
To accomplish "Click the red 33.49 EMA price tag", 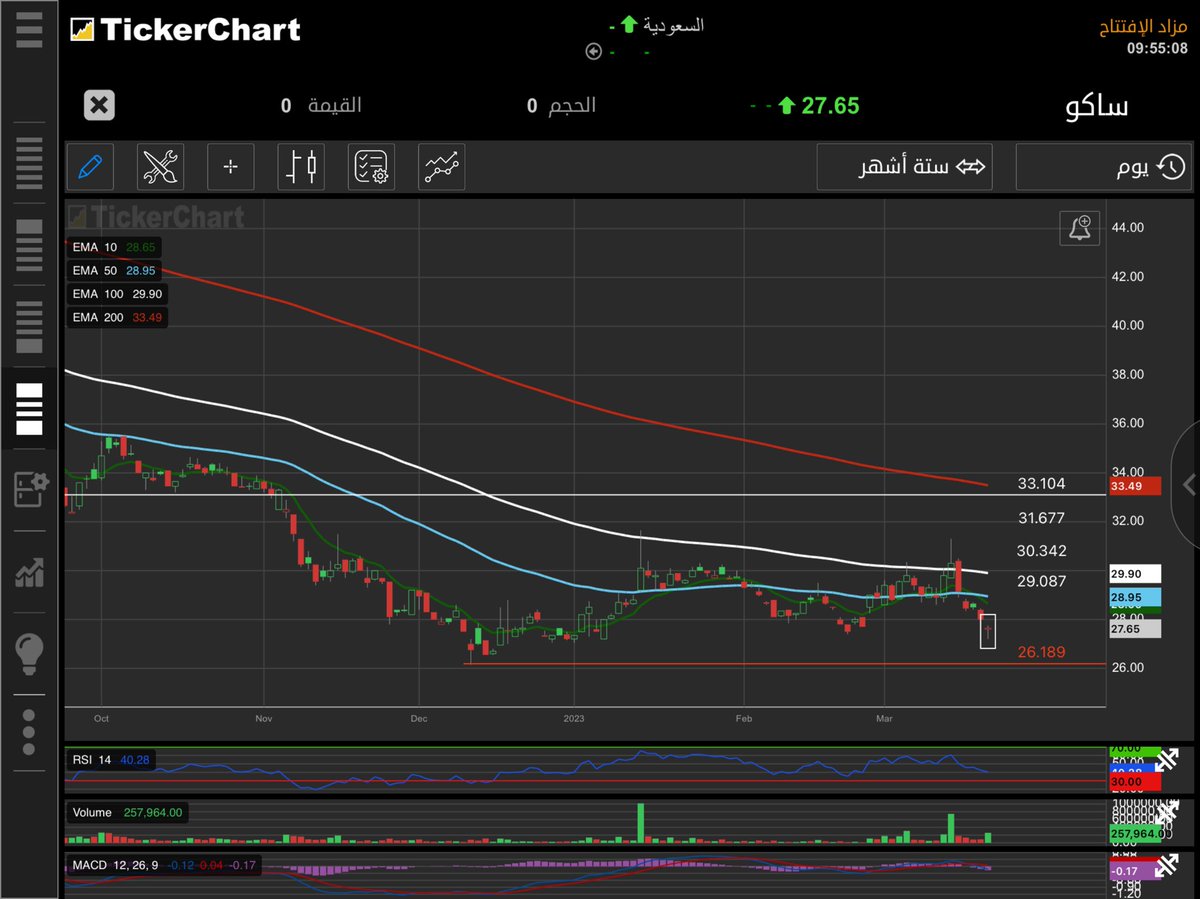I will click(x=1135, y=486).
